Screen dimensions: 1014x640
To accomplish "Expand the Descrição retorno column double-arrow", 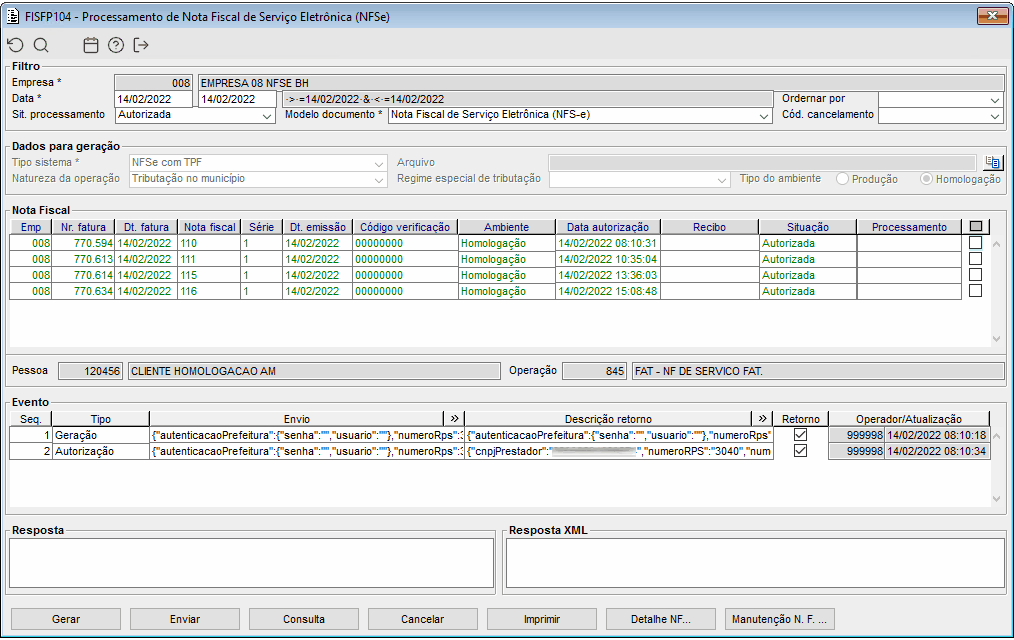I will pyautogui.click(x=763, y=419).
